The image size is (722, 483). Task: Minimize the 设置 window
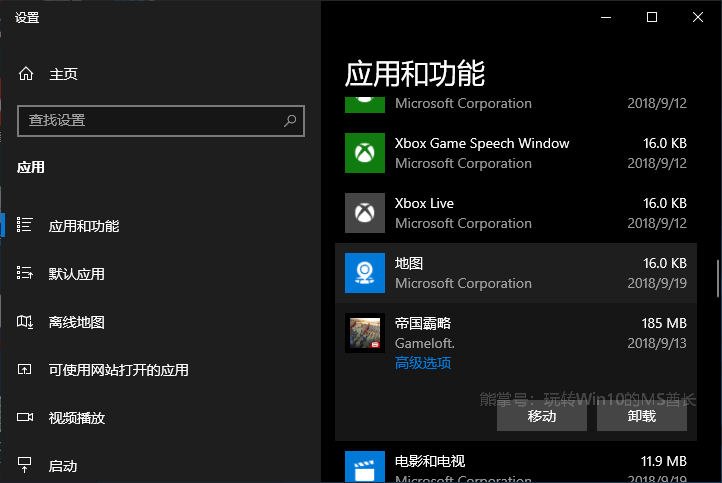(x=606, y=17)
